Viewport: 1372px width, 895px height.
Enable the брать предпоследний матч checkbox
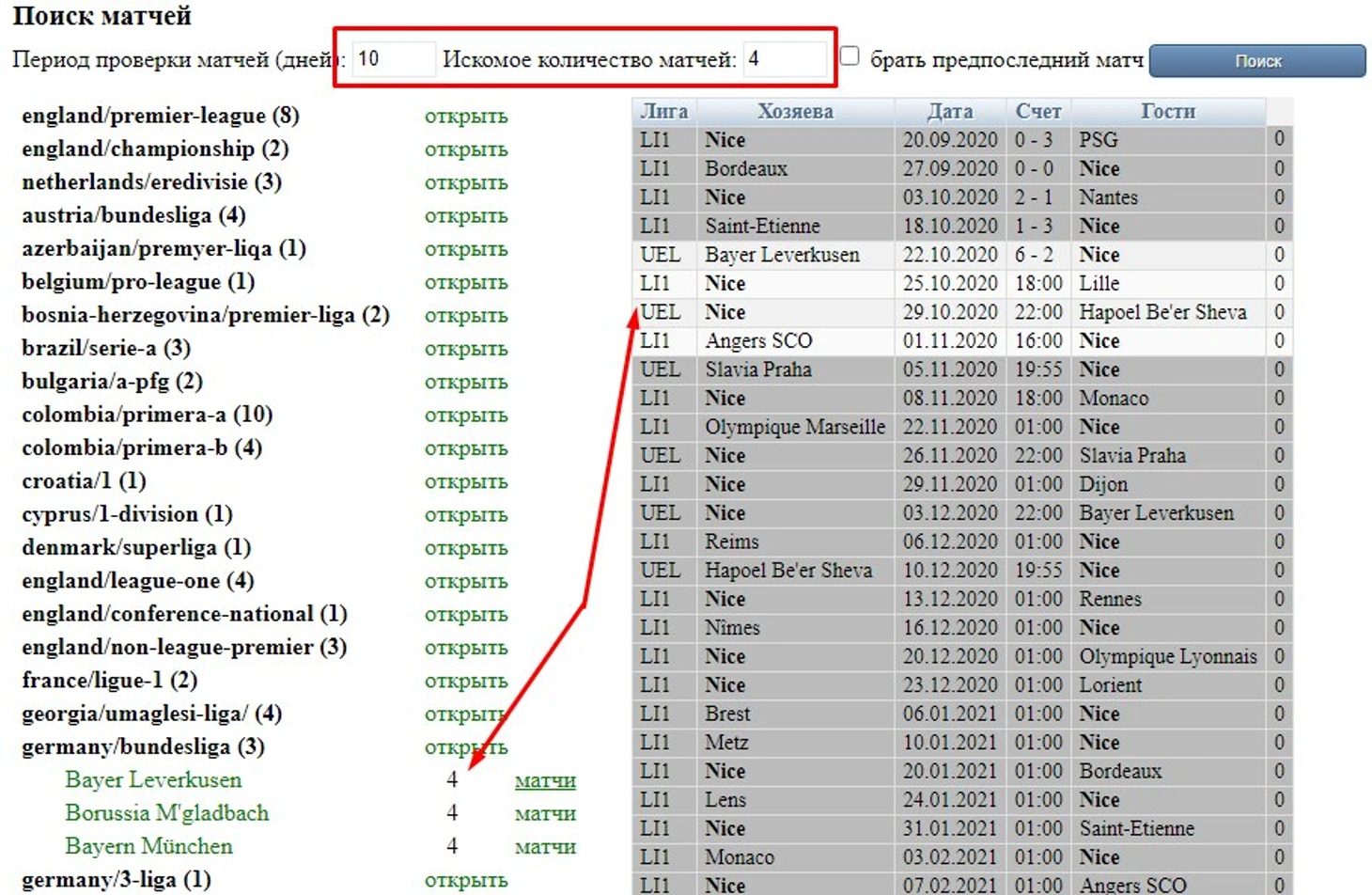[x=850, y=56]
